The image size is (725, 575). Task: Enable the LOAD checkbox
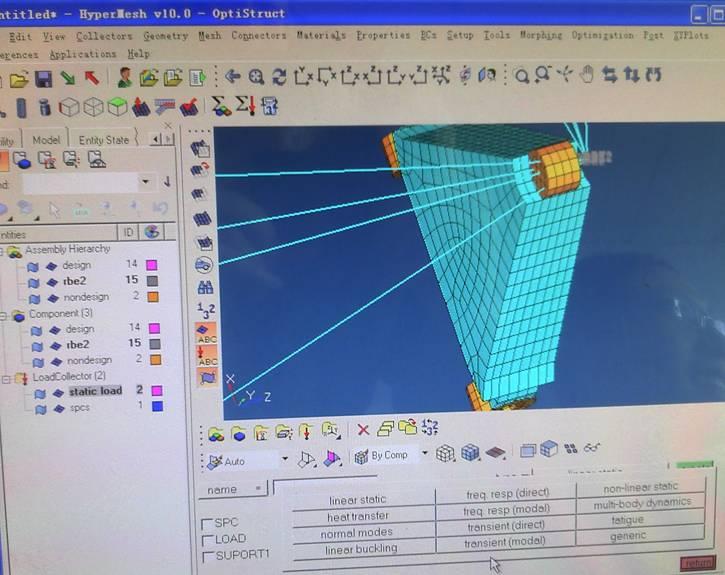[x=208, y=540]
